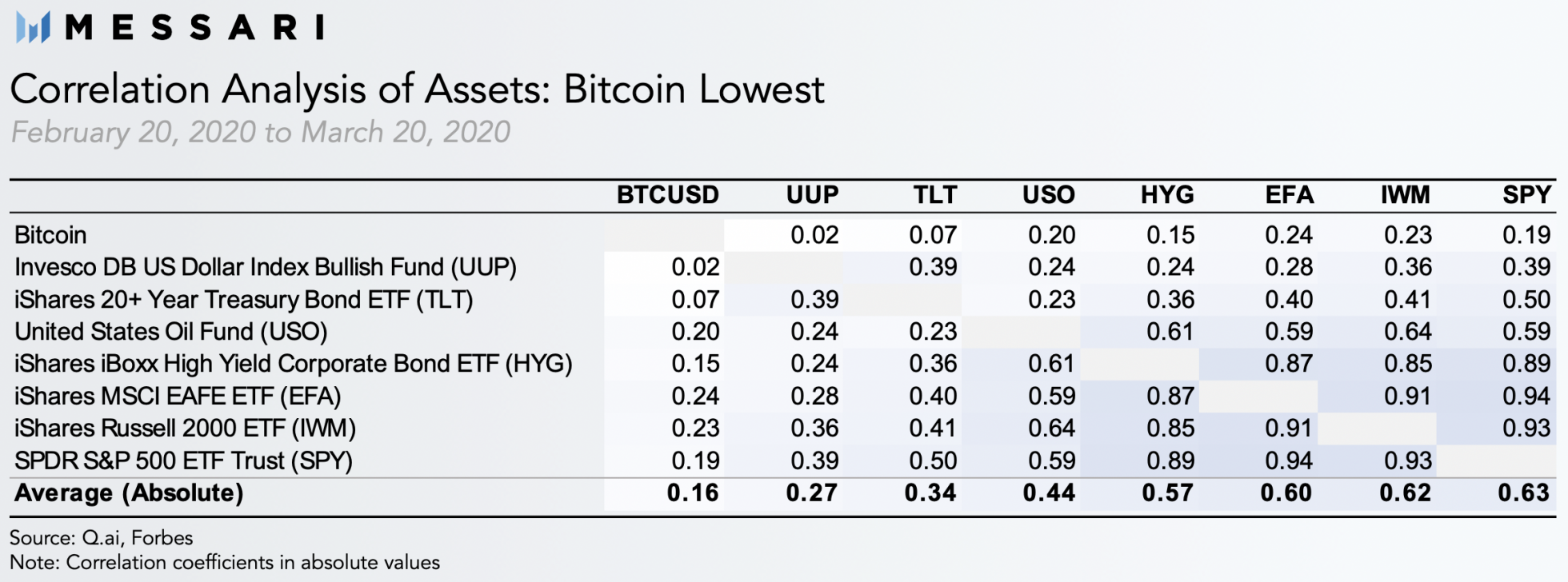Click the Messari logo icon
This screenshot has width=1568, height=582.
33,28
